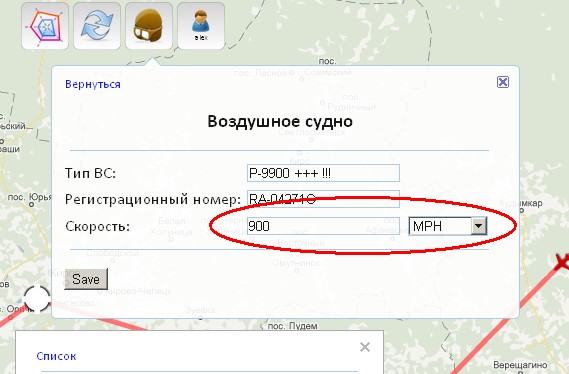Open the alex user profile icon
Viewport: 569px width, 374px height.
(x=201, y=26)
